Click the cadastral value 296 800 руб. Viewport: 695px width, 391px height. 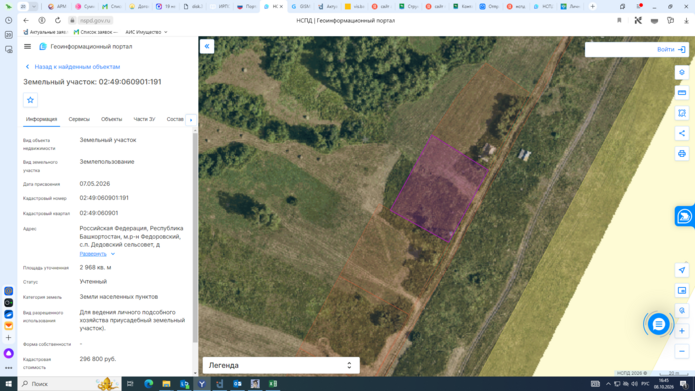[x=98, y=359]
